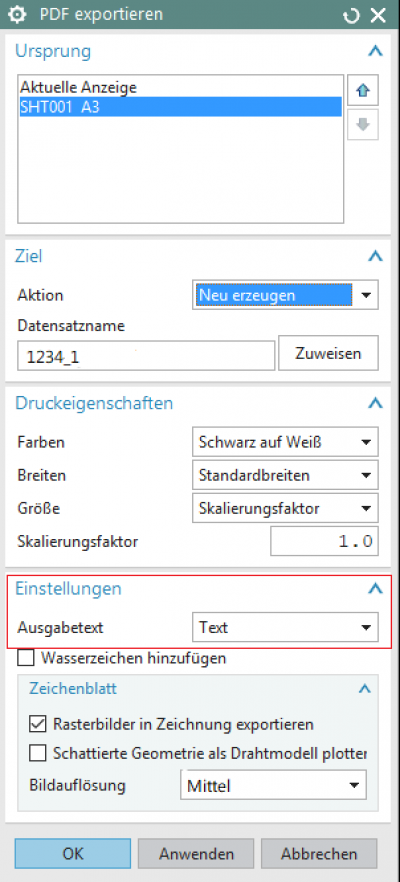
Task: Open the Farben dropdown
Action: click(285, 442)
